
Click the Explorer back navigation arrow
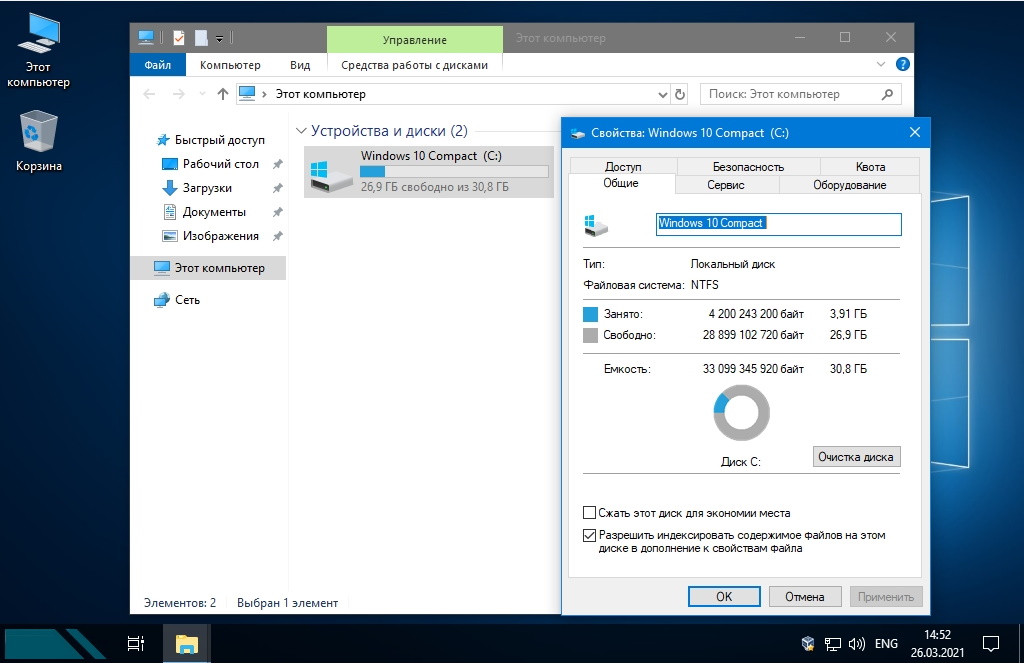(149, 94)
